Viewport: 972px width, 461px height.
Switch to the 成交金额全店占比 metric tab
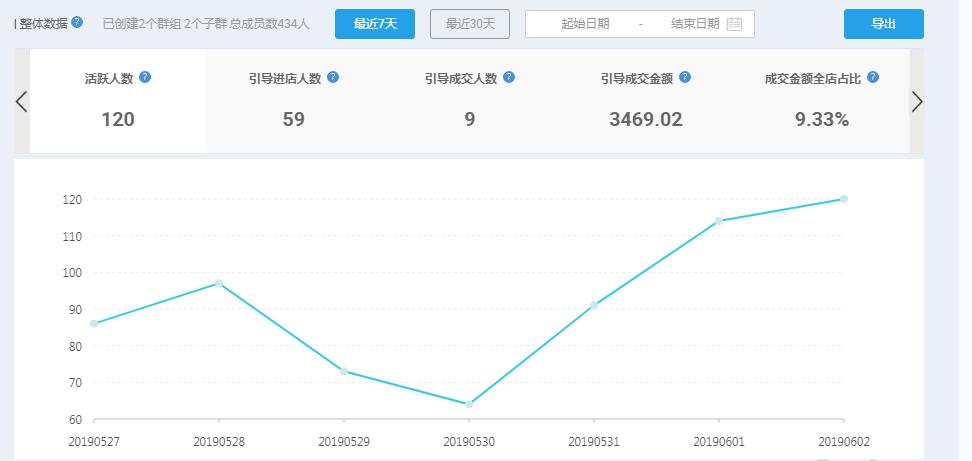(822, 101)
